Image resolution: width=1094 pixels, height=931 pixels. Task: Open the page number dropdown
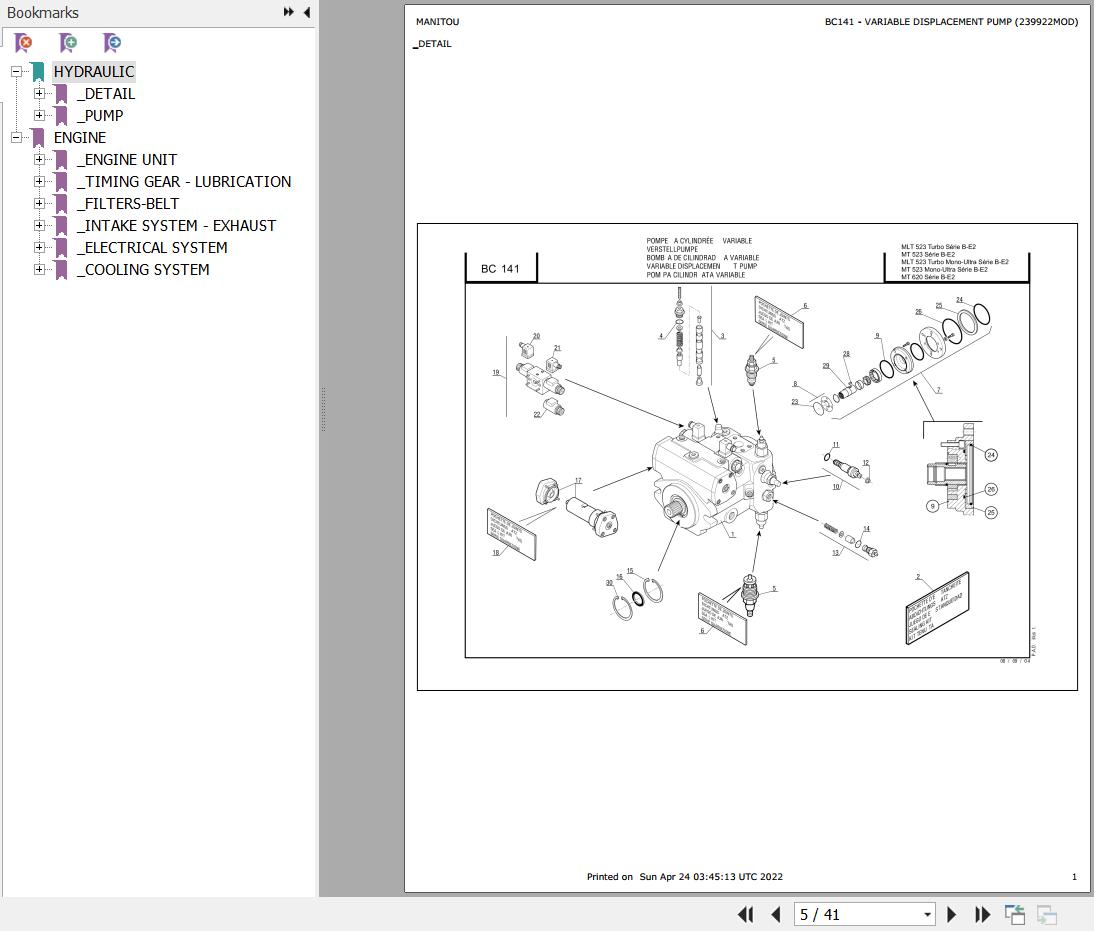tap(927, 914)
